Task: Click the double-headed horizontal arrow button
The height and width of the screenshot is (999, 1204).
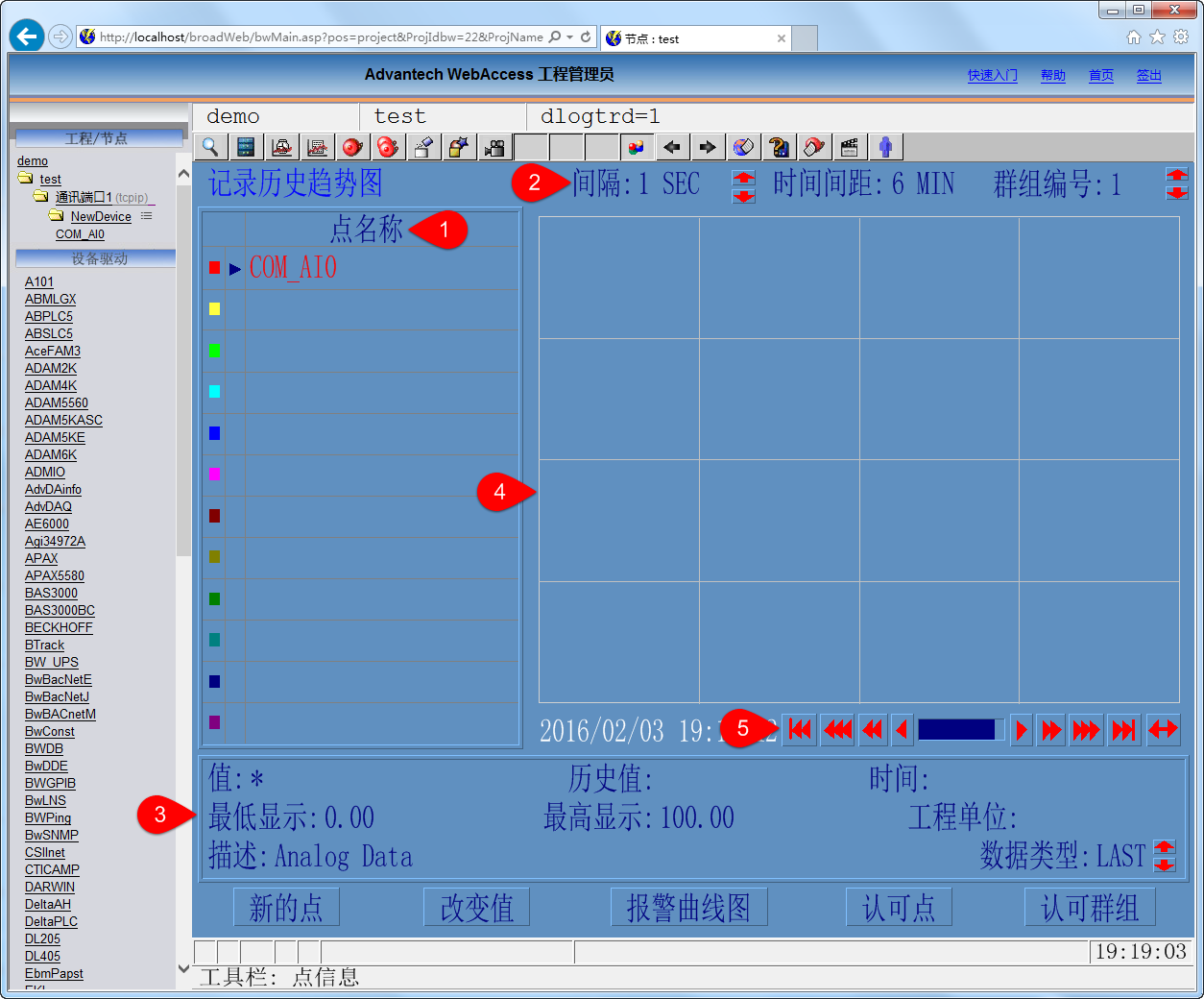Action: point(1163,730)
